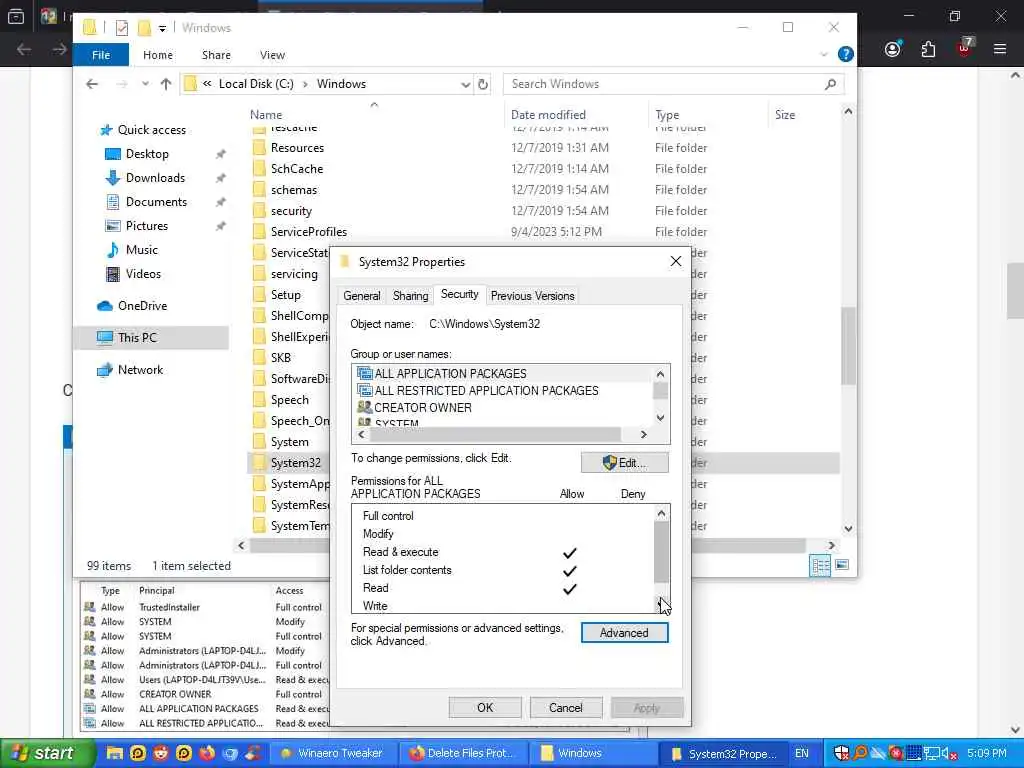1024x768 pixels.
Task: Open the File menu
Action: click(101, 55)
